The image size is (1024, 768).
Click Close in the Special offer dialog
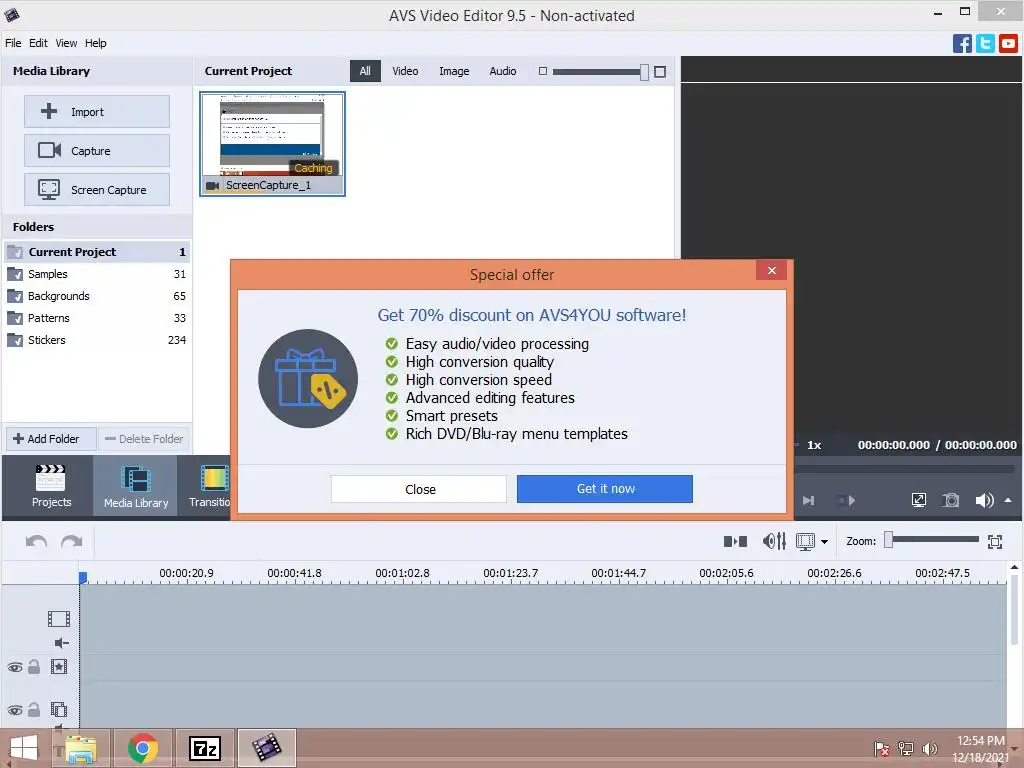pyautogui.click(x=419, y=489)
